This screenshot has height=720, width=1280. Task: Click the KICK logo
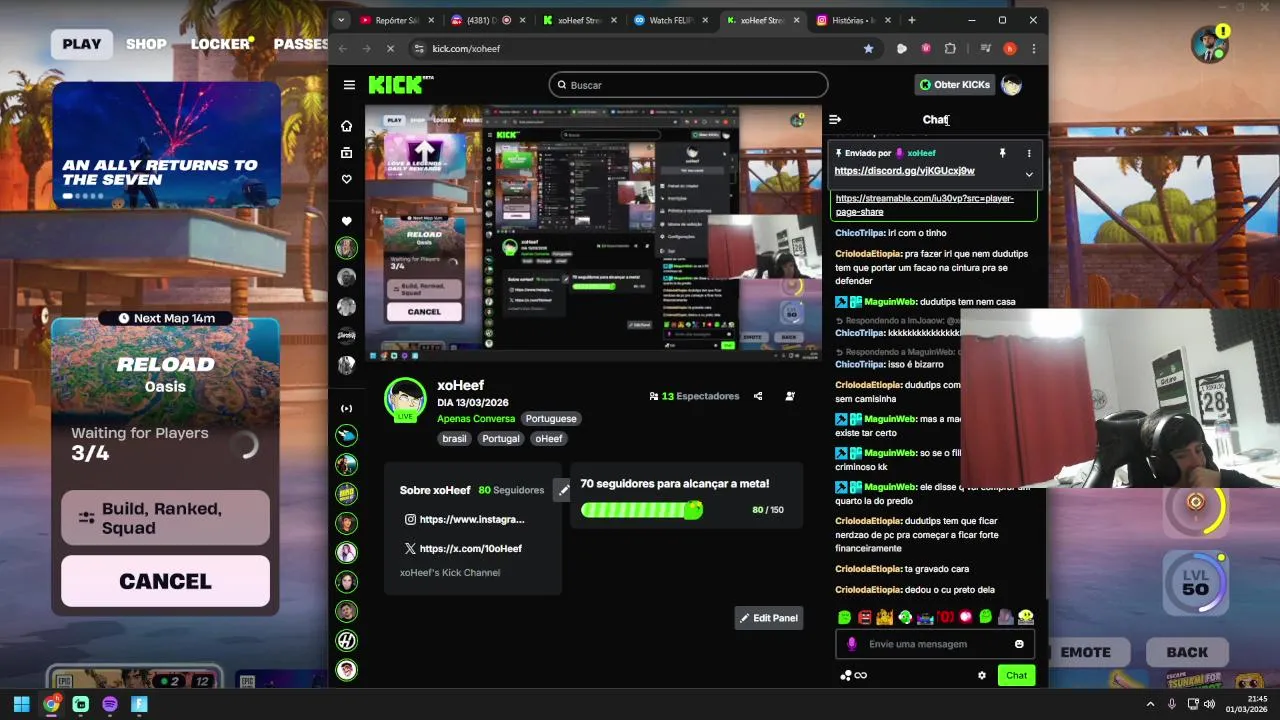(x=401, y=85)
